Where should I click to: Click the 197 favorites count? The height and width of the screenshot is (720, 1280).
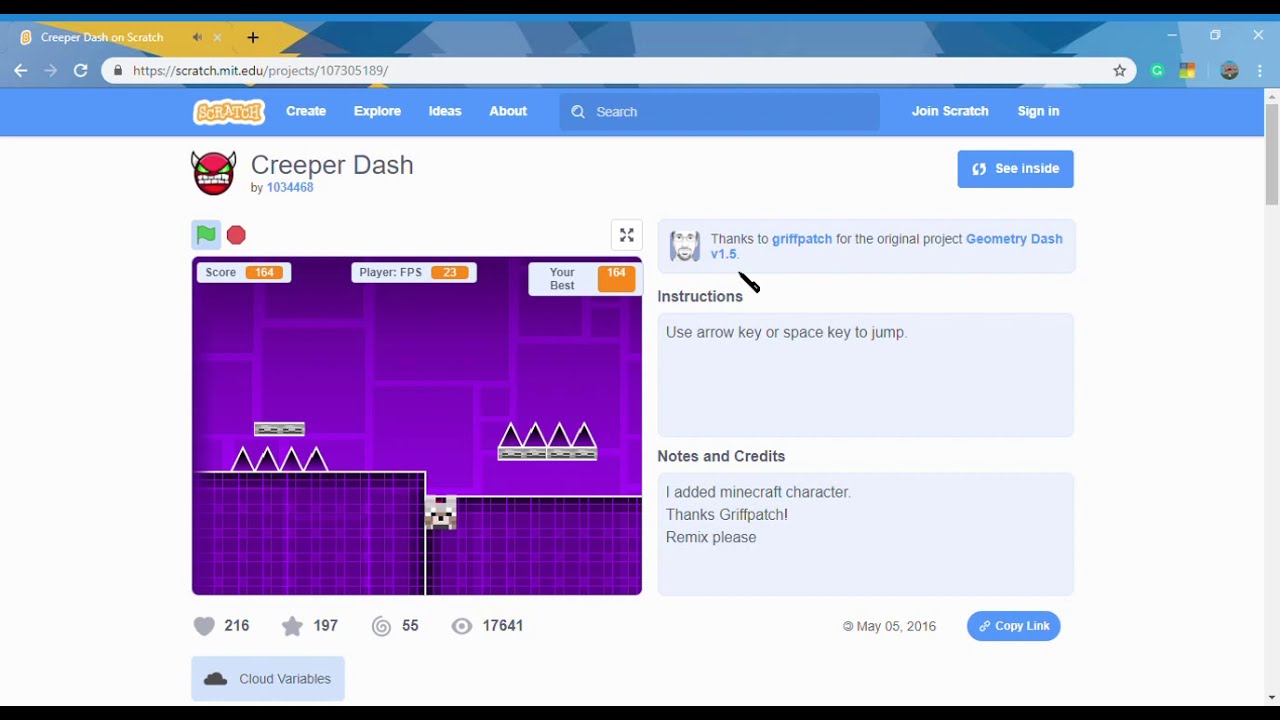tap(326, 626)
